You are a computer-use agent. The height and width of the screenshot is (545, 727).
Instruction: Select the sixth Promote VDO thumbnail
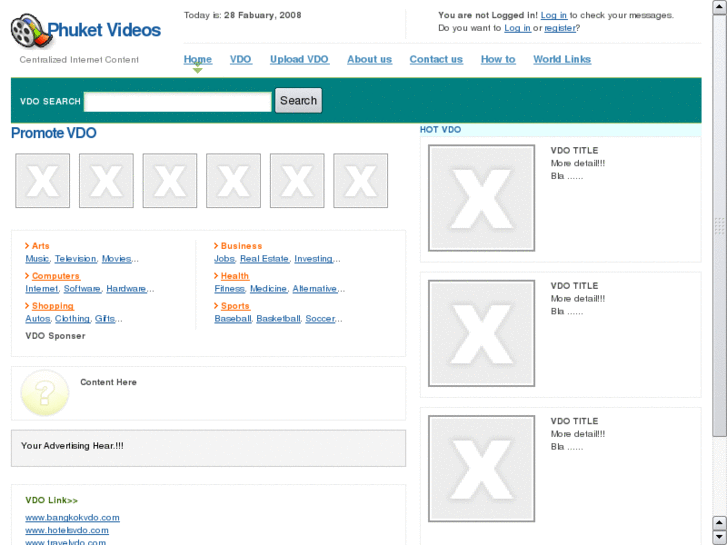pos(361,181)
